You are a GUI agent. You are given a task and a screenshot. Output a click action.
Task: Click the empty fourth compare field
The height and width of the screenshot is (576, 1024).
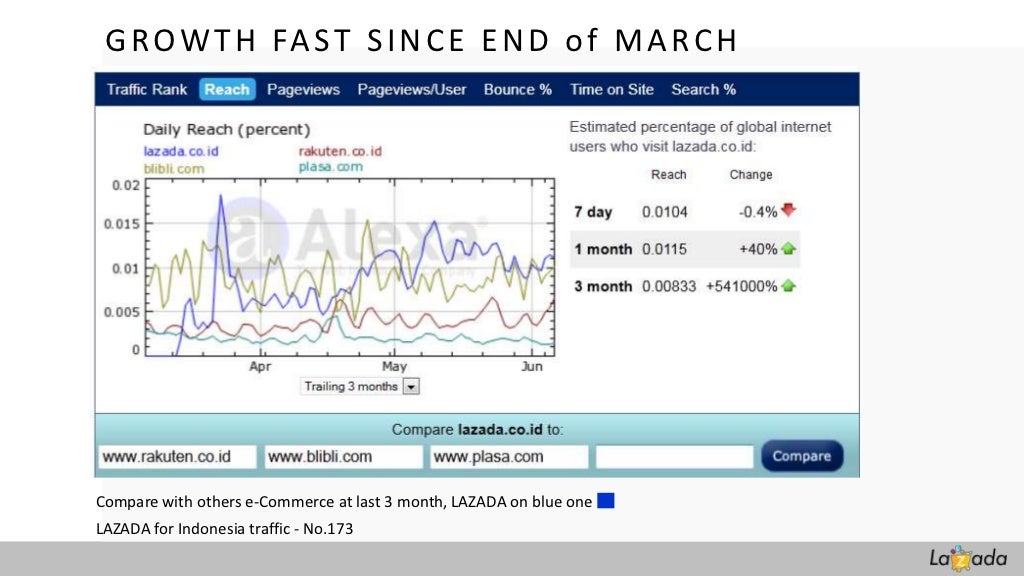tap(674, 456)
